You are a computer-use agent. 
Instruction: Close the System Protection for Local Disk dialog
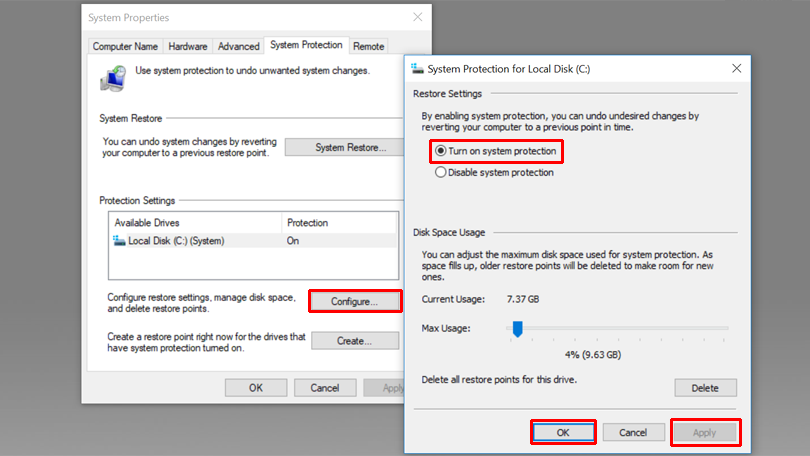point(736,69)
